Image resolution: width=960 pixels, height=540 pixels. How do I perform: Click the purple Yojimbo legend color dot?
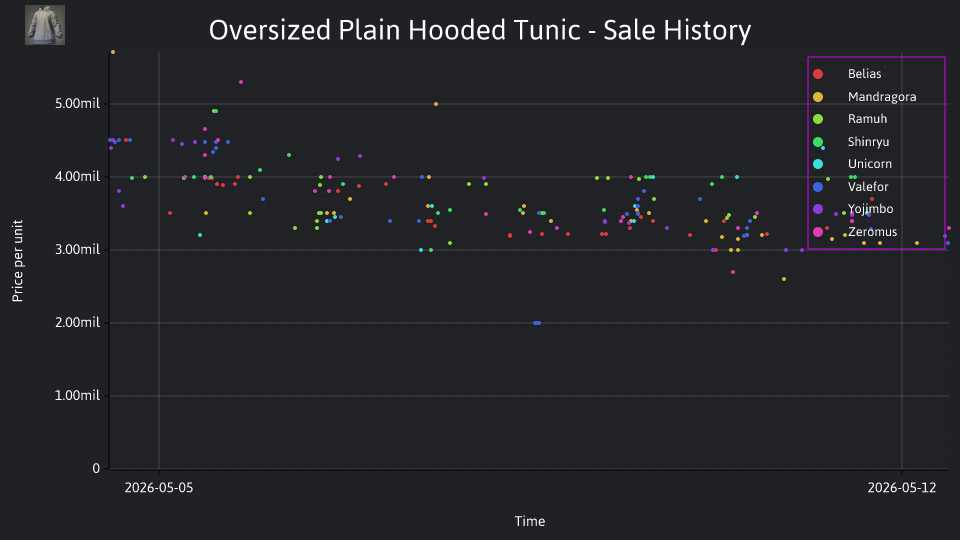coord(818,209)
